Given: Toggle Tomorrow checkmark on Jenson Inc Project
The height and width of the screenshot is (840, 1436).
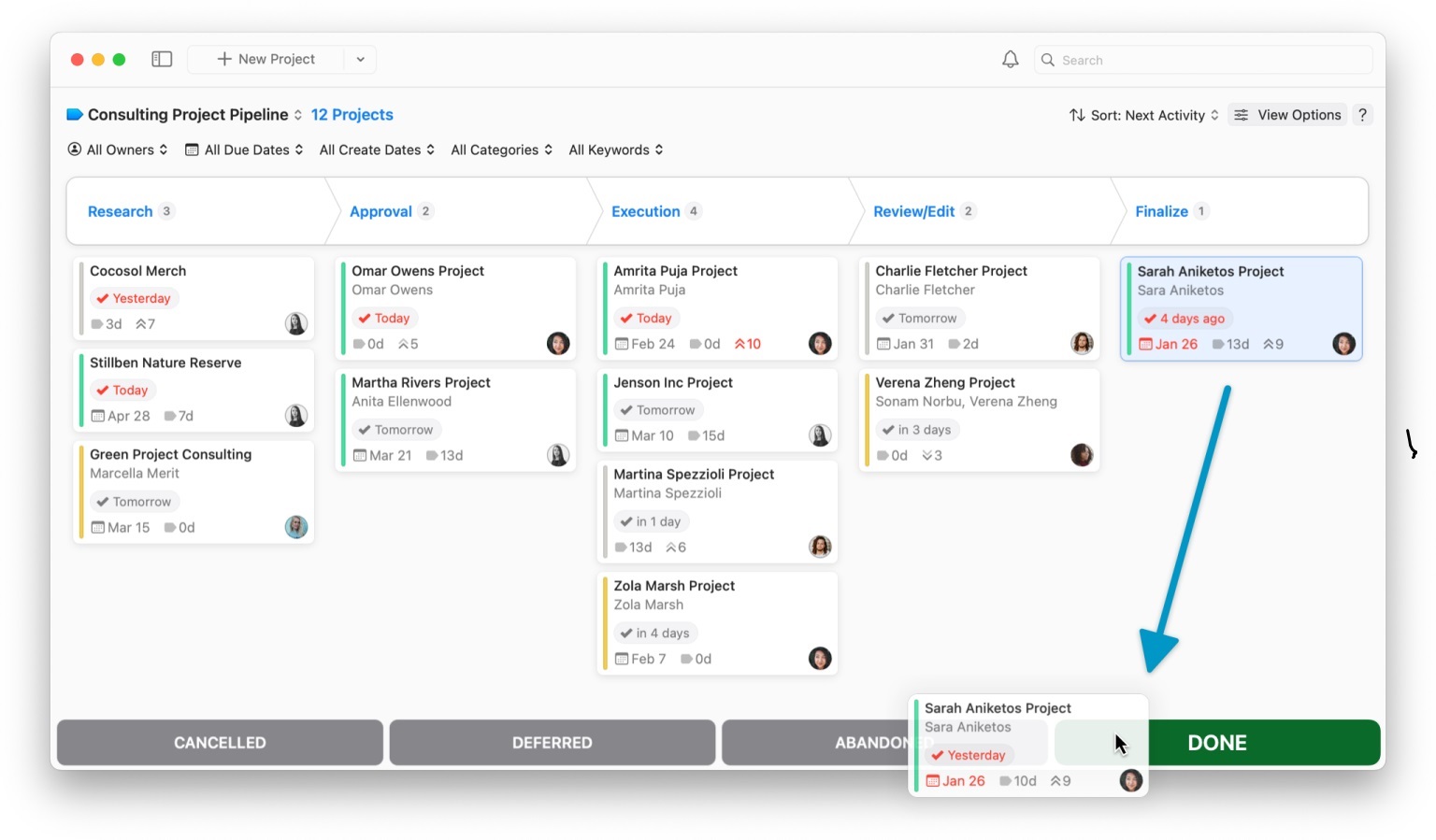Looking at the screenshot, I should (626, 410).
